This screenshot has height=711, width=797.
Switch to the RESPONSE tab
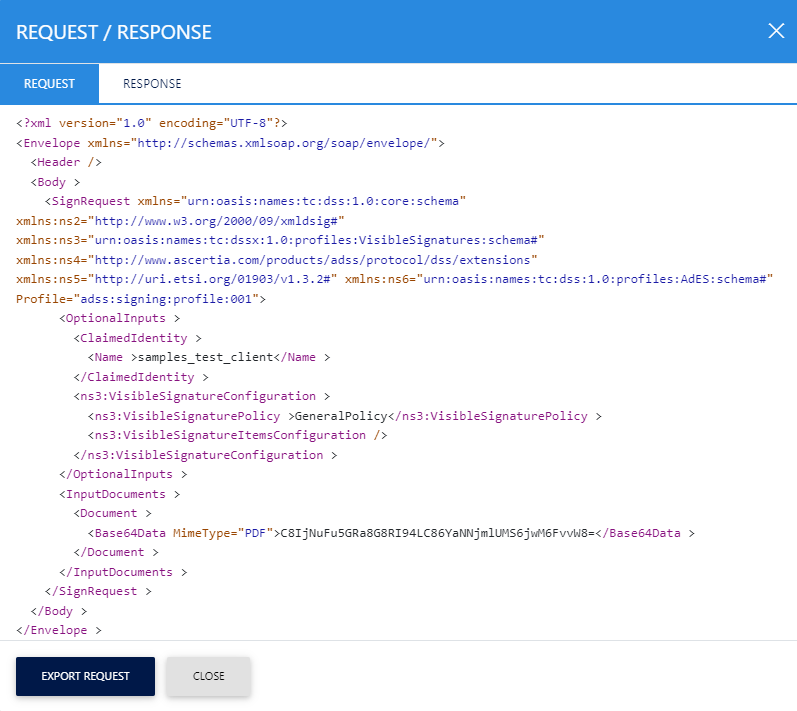pos(152,84)
